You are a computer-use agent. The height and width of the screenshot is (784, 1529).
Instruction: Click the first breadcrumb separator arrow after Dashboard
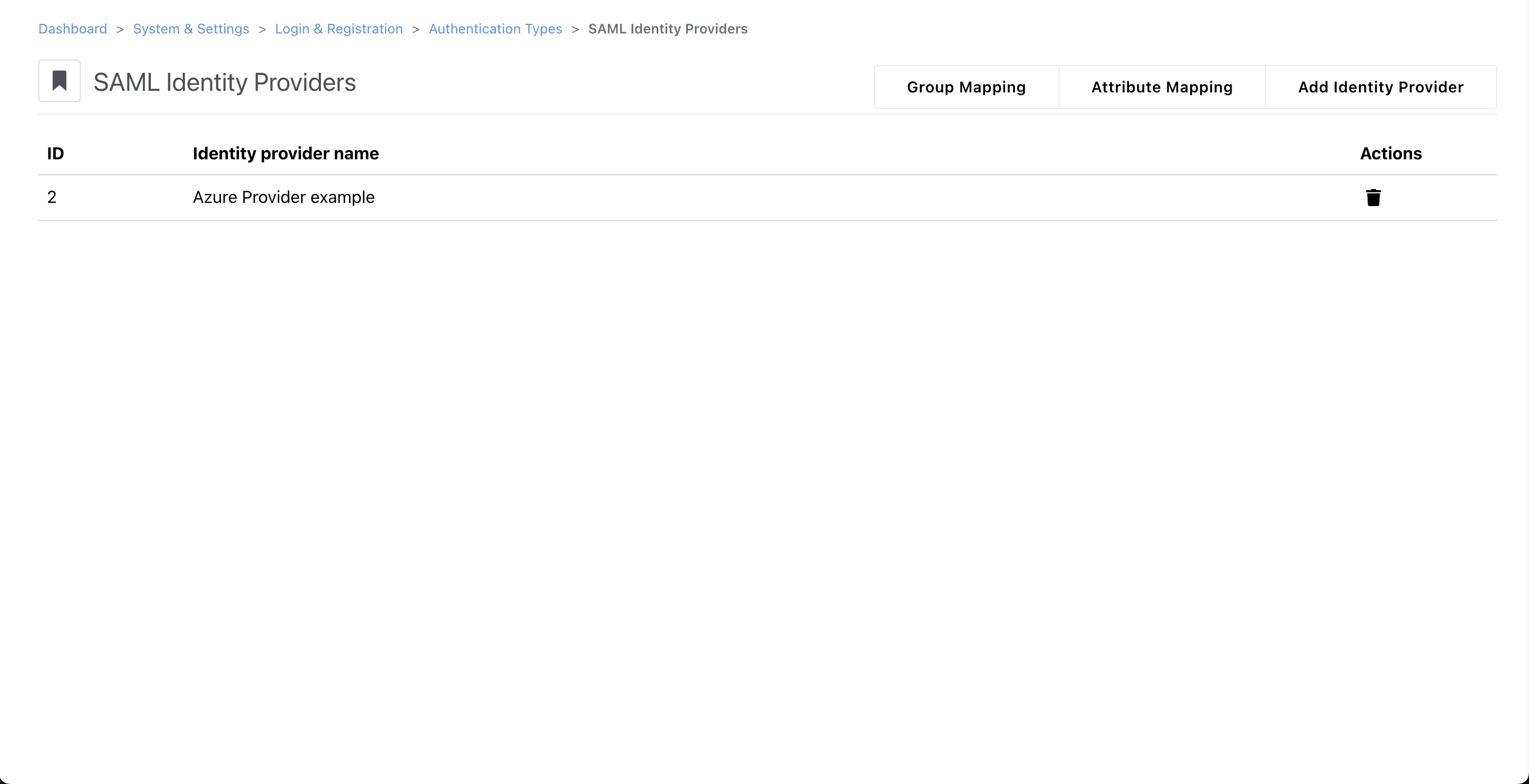[x=120, y=29]
